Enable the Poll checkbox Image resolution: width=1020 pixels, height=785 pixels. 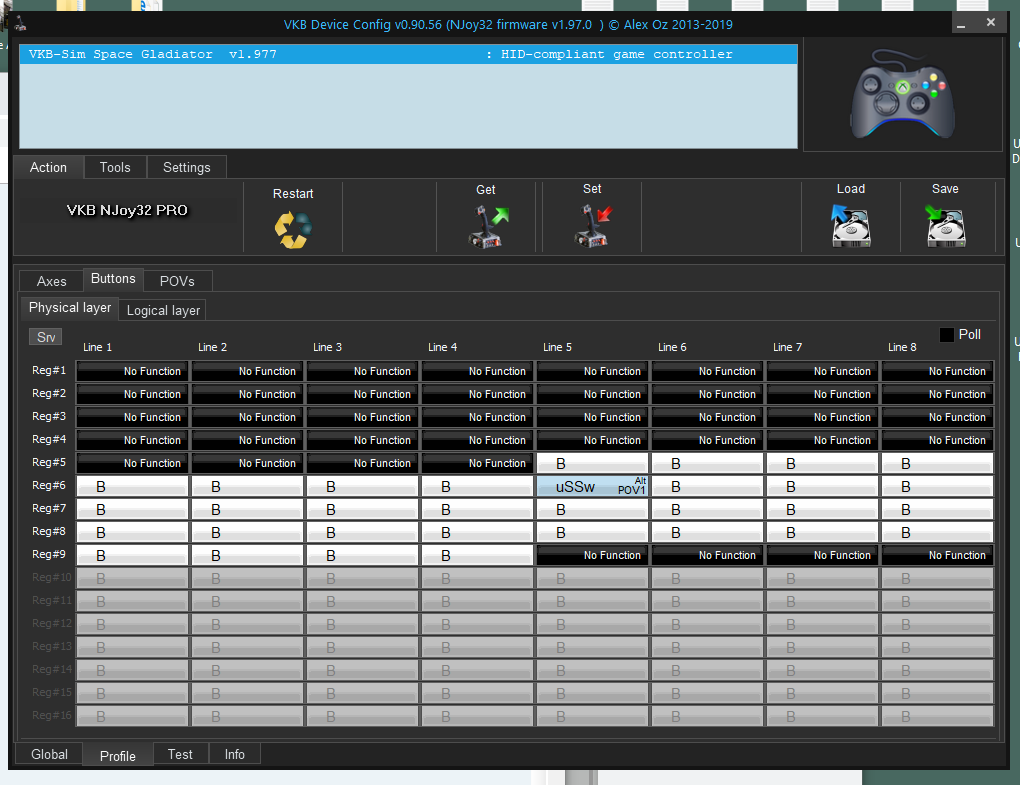click(946, 335)
